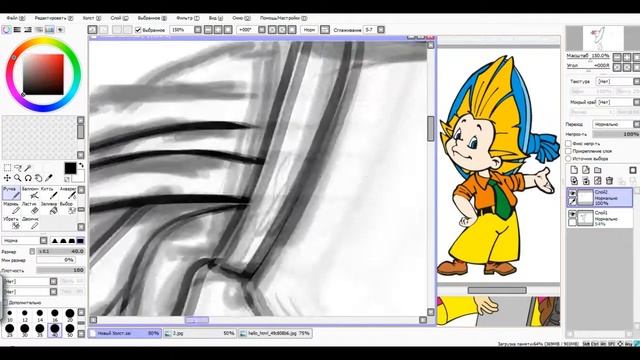Toggle the Выбранное checkbox in toolbar
The width and height of the screenshot is (640, 360).
pyautogui.click(x=138, y=30)
